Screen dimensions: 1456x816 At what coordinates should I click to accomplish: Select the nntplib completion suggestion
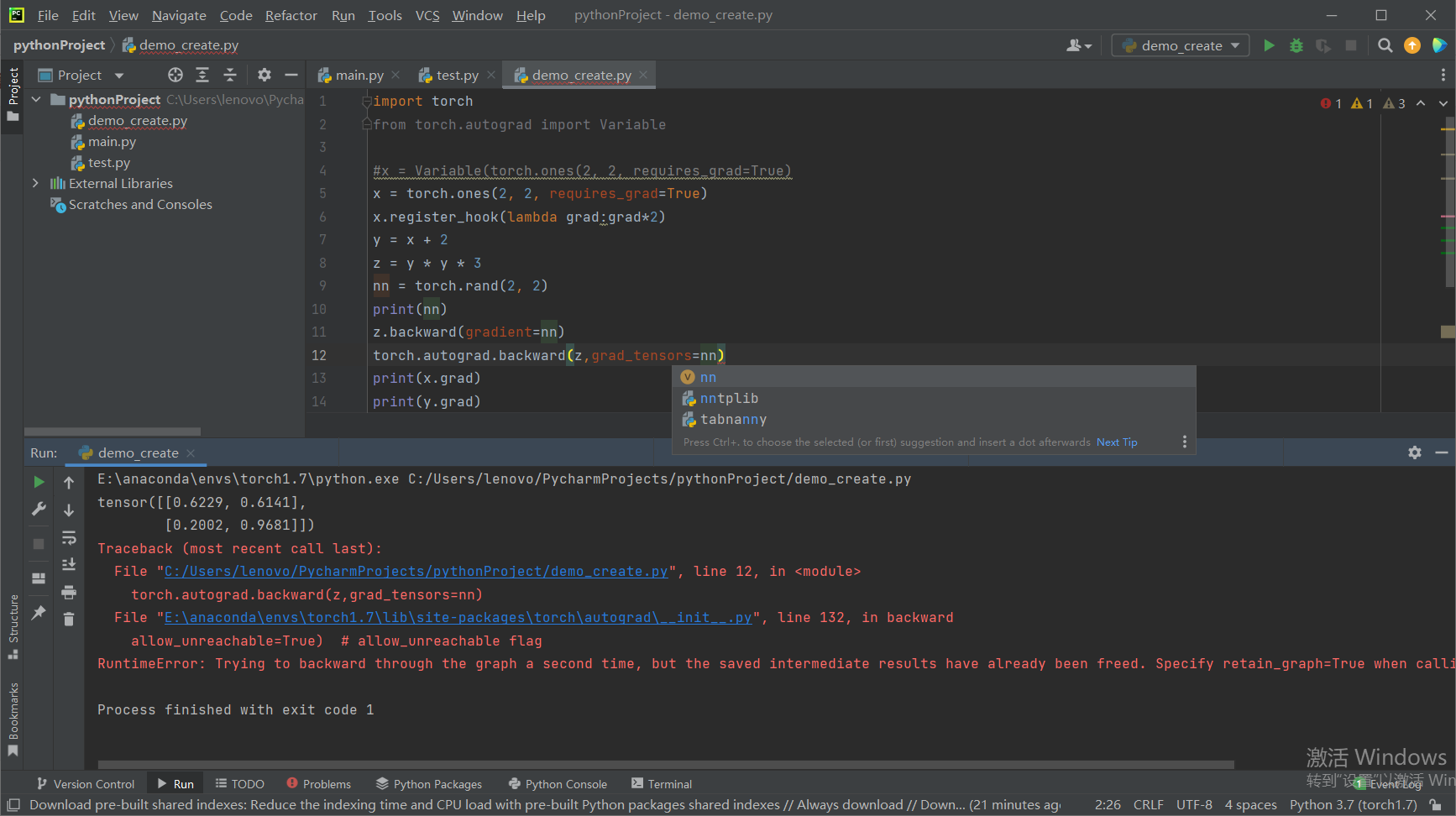934,398
